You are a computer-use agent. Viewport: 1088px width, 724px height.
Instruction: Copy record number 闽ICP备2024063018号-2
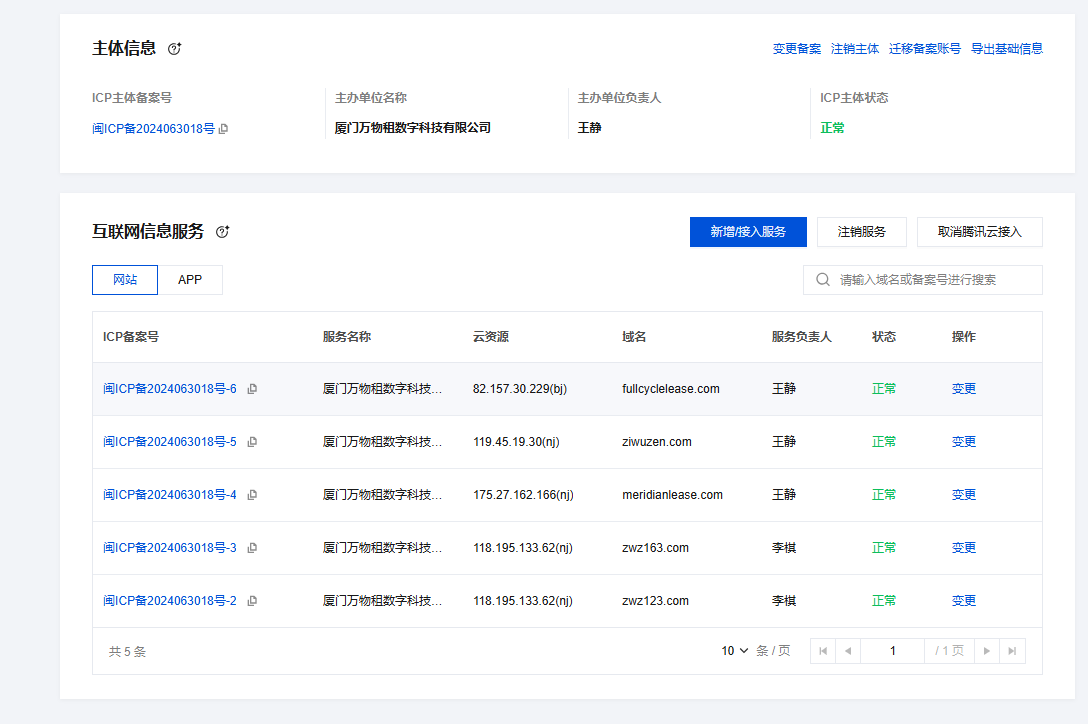tap(253, 601)
